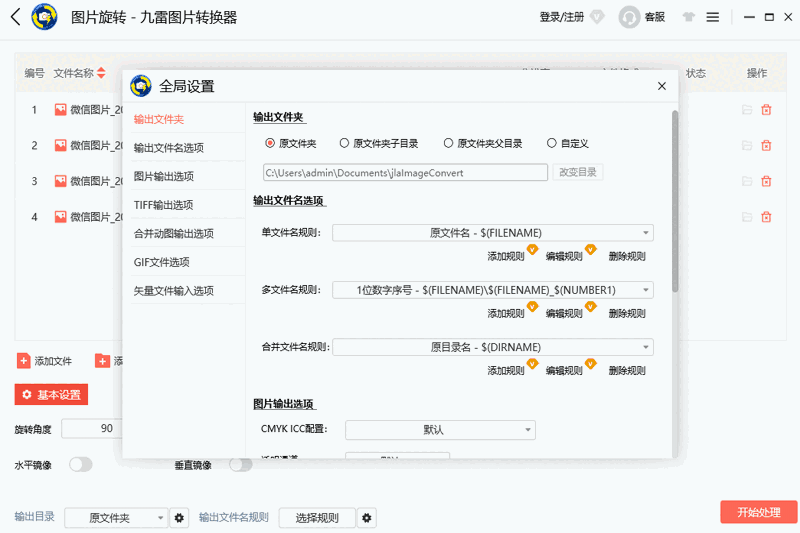Open 合并文件名规则 dropdown
This screenshot has height=533, width=800.
493,347
